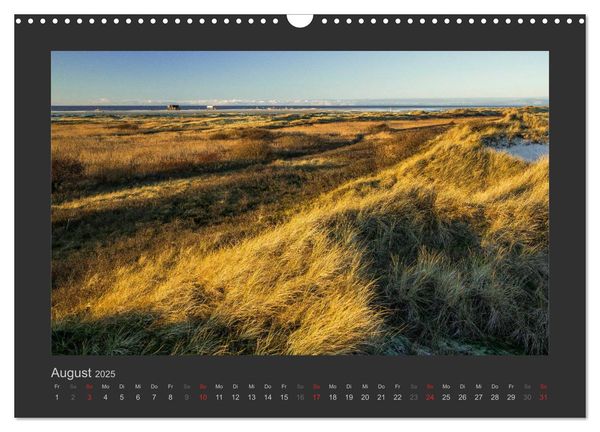Viewport: 600px width, 432px height.
Task: Select date 22 in the calendar row
Action: [x=398, y=397]
